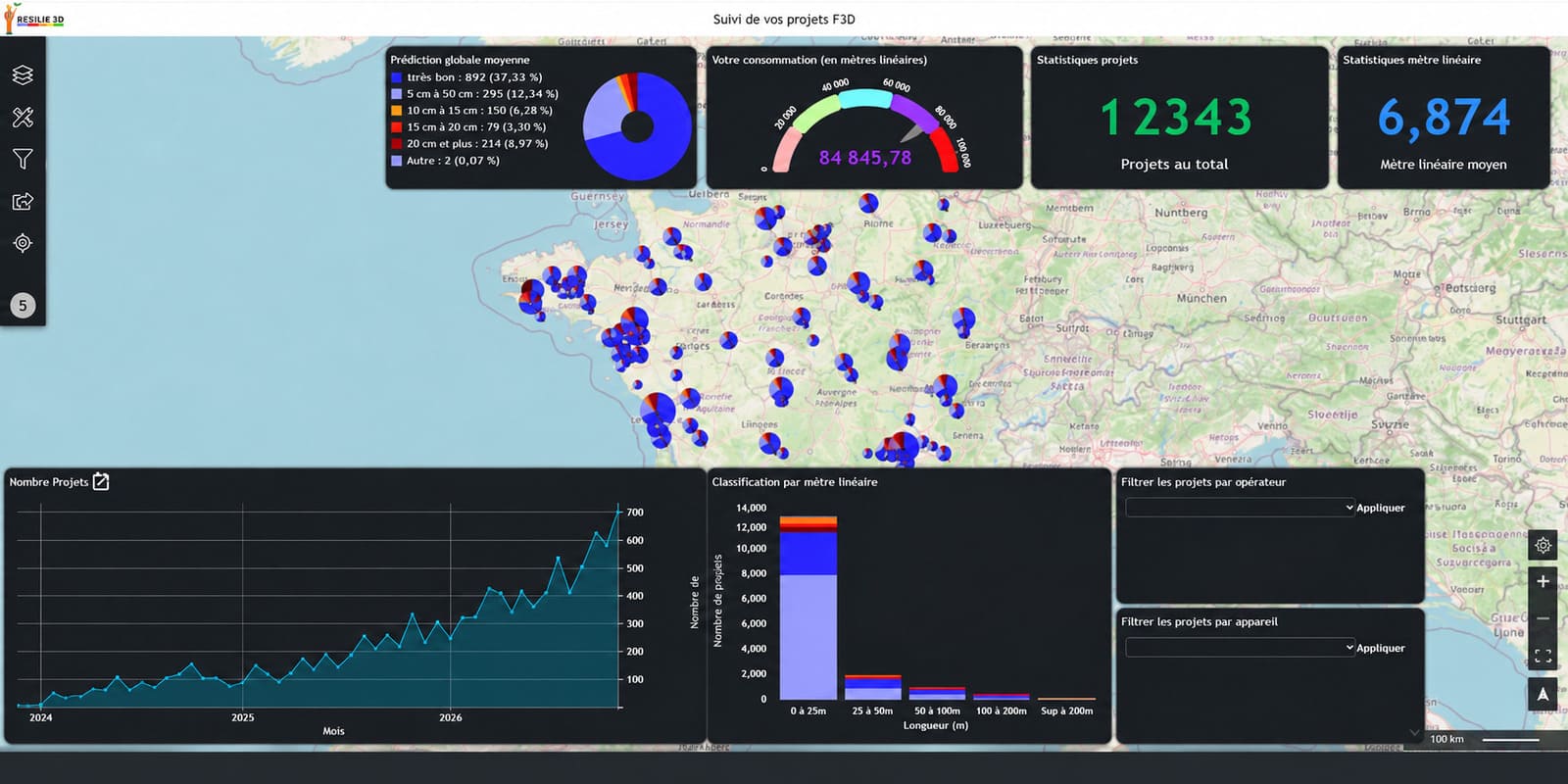Click the 2025 label on timeline axis
Viewport: 1568px width, 784px height.
(x=242, y=717)
